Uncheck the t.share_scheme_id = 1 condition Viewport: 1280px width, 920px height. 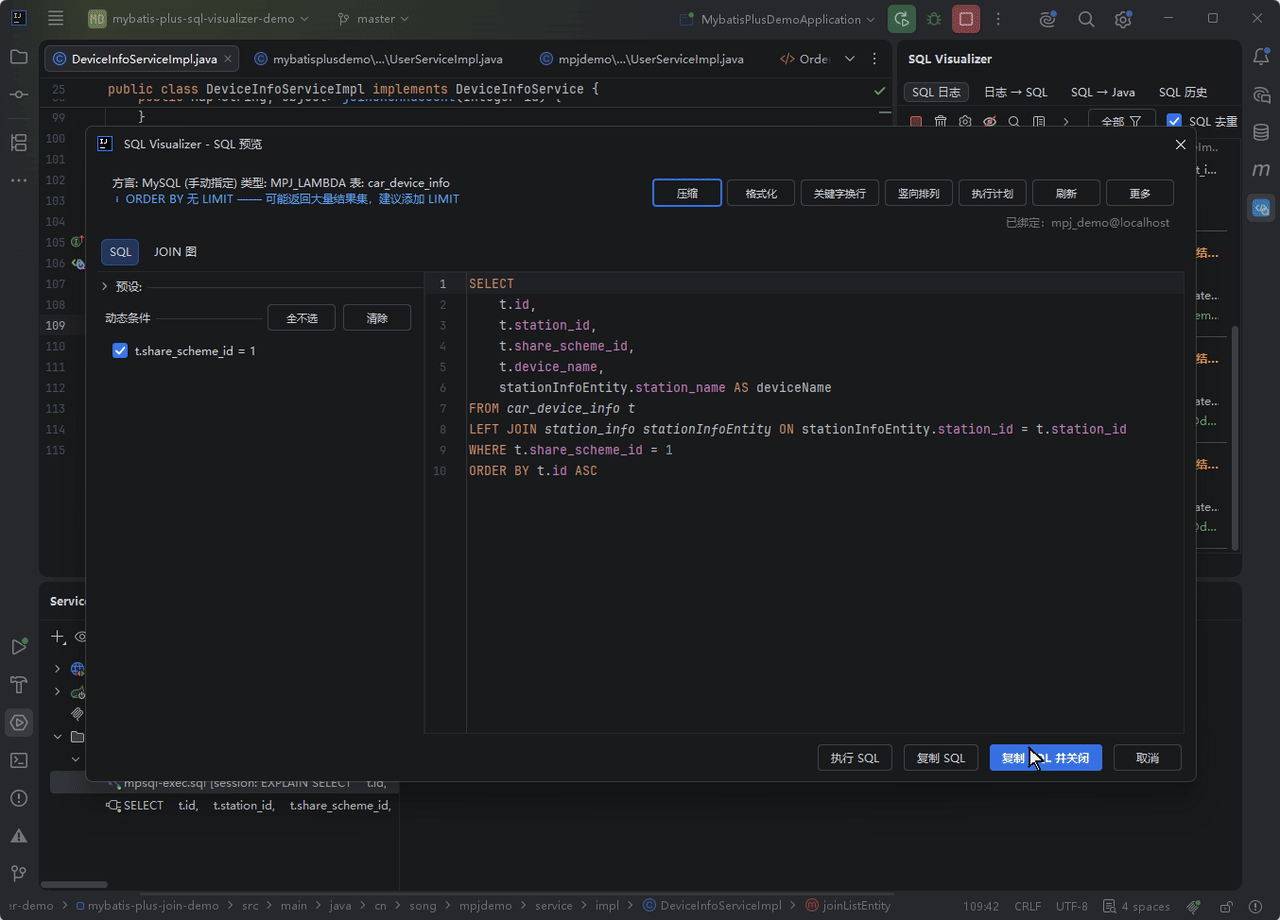point(120,351)
